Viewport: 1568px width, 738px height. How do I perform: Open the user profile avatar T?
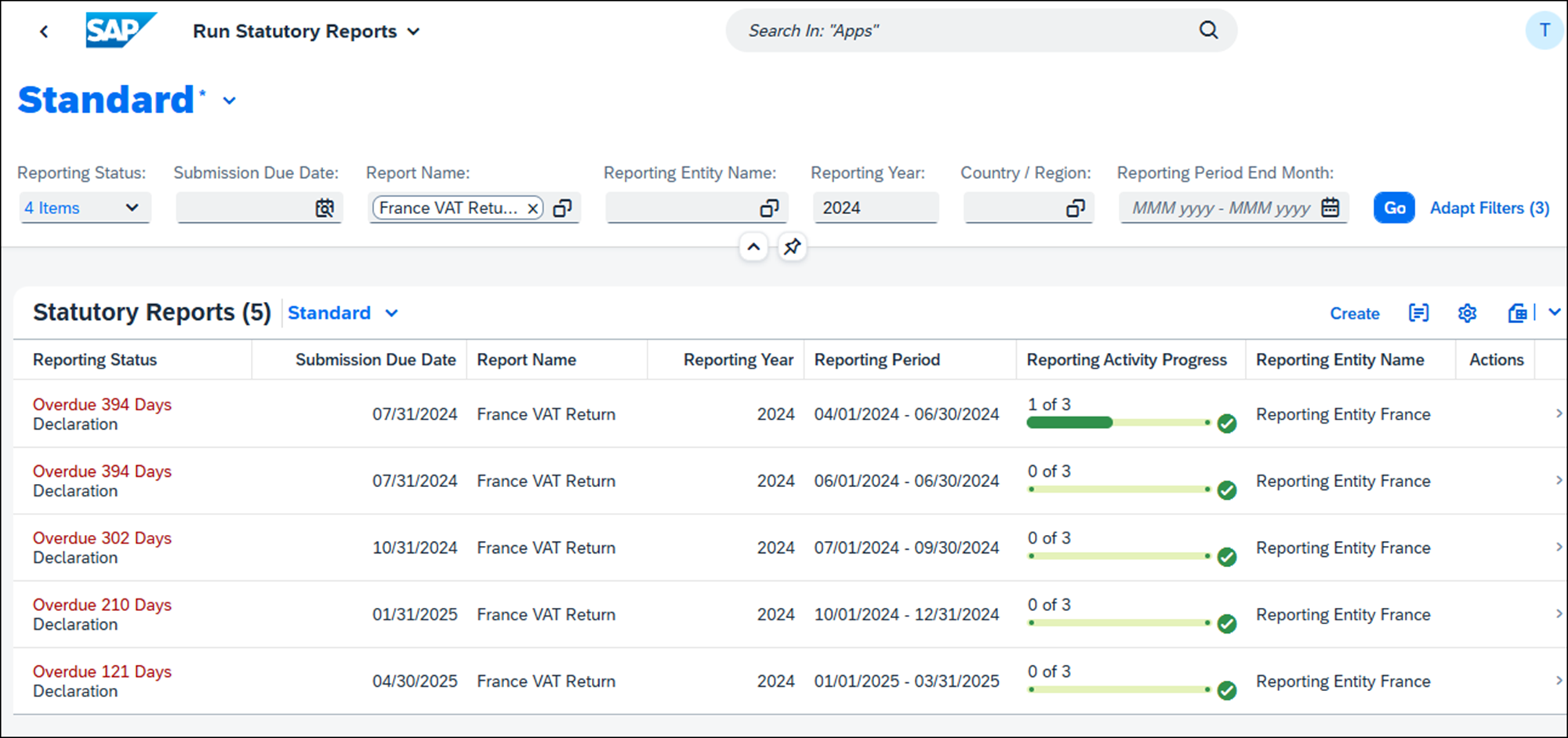pyautogui.click(x=1544, y=30)
